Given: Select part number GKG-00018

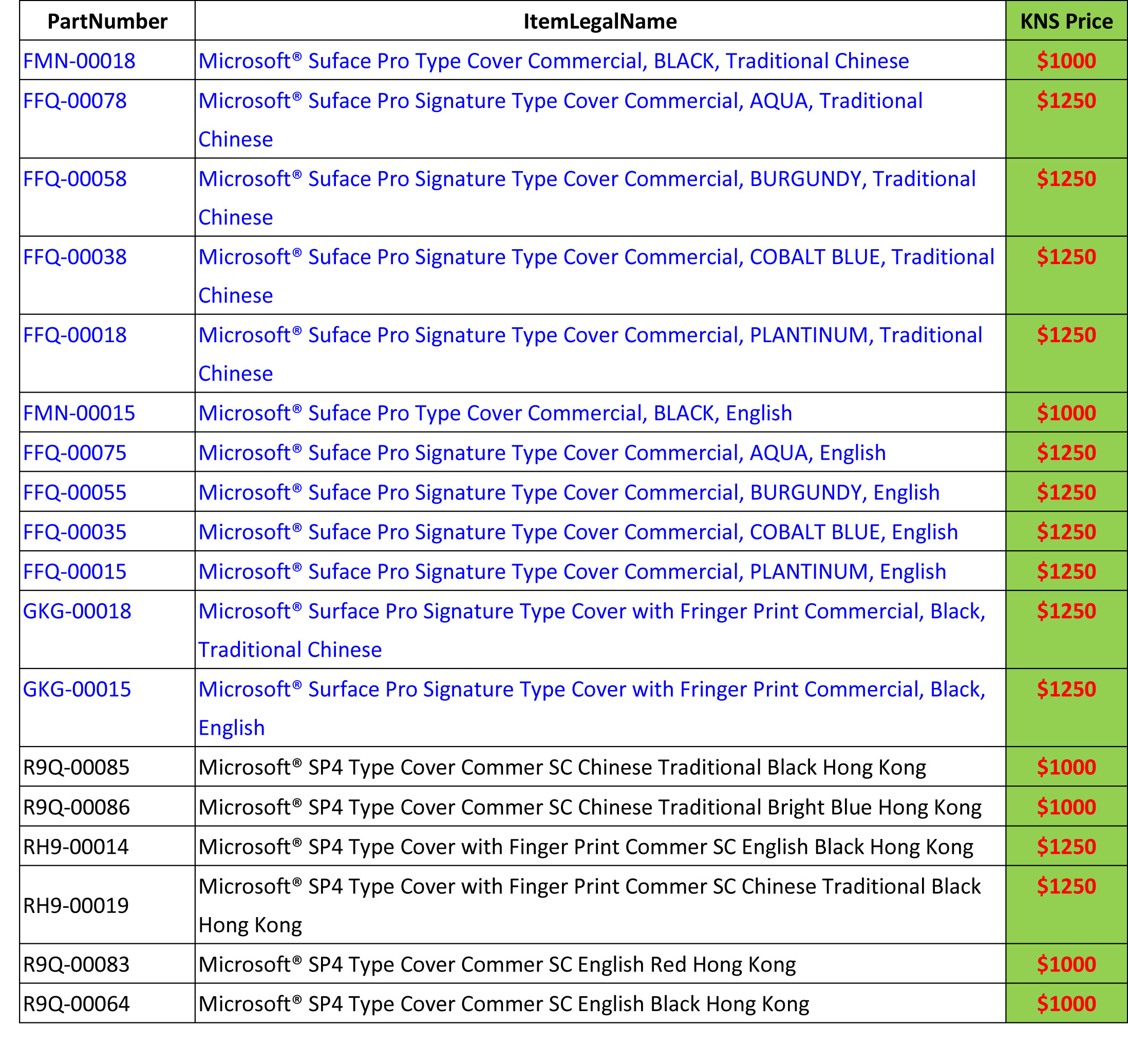Looking at the screenshot, I should pyautogui.click(x=77, y=611).
